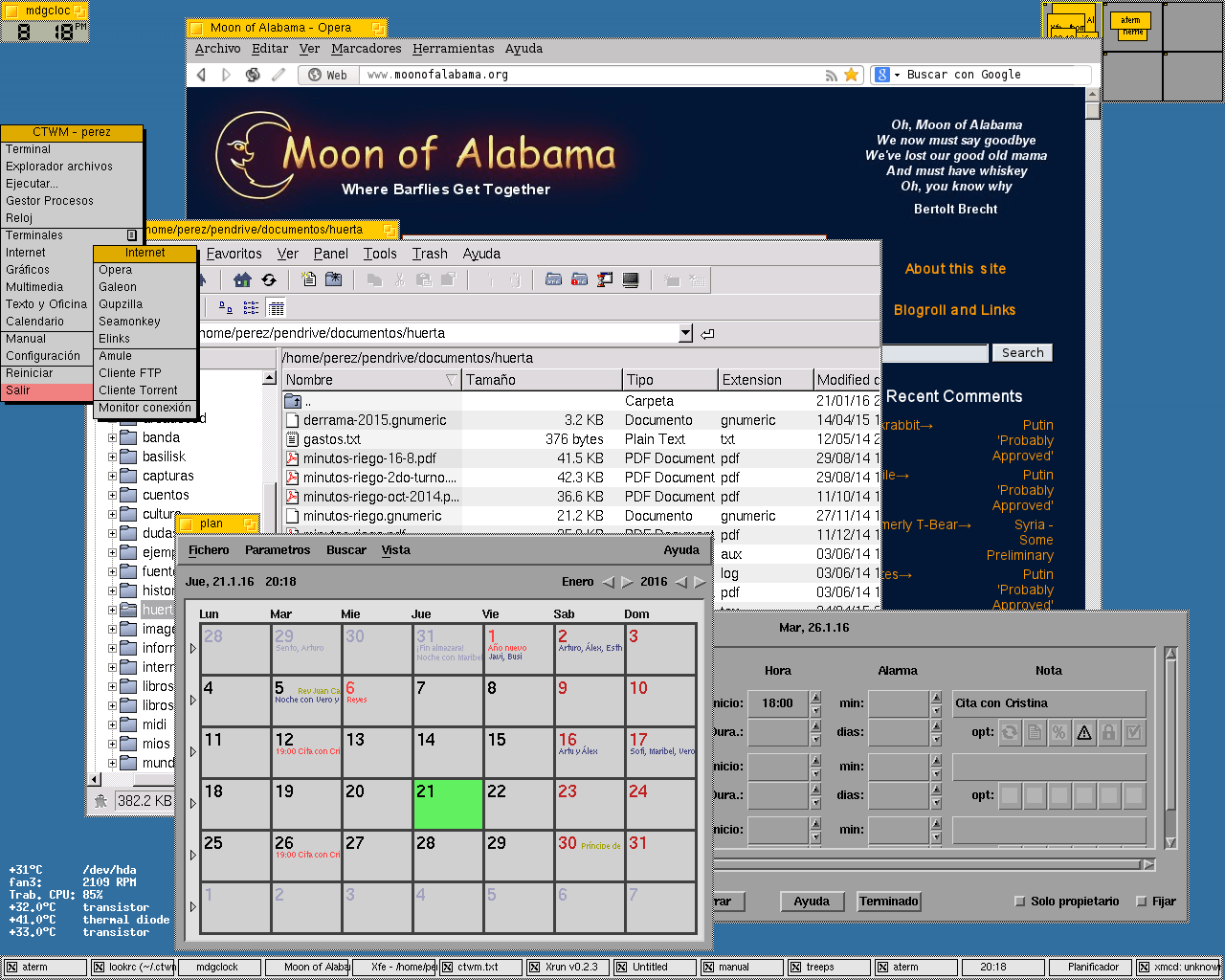This screenshot has height=980, width=1225.
Task: Select day 26 in the calendar
Action: [306, 855]
